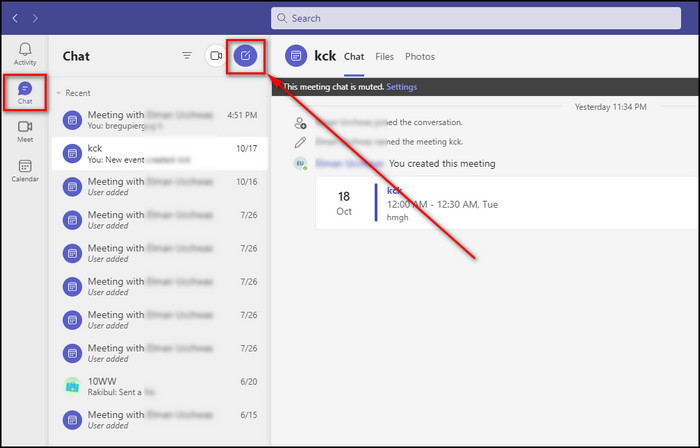The image size is (700, 448).
Task: Click the renamed meeting pencil icon
Action: [x=300, y=142]
